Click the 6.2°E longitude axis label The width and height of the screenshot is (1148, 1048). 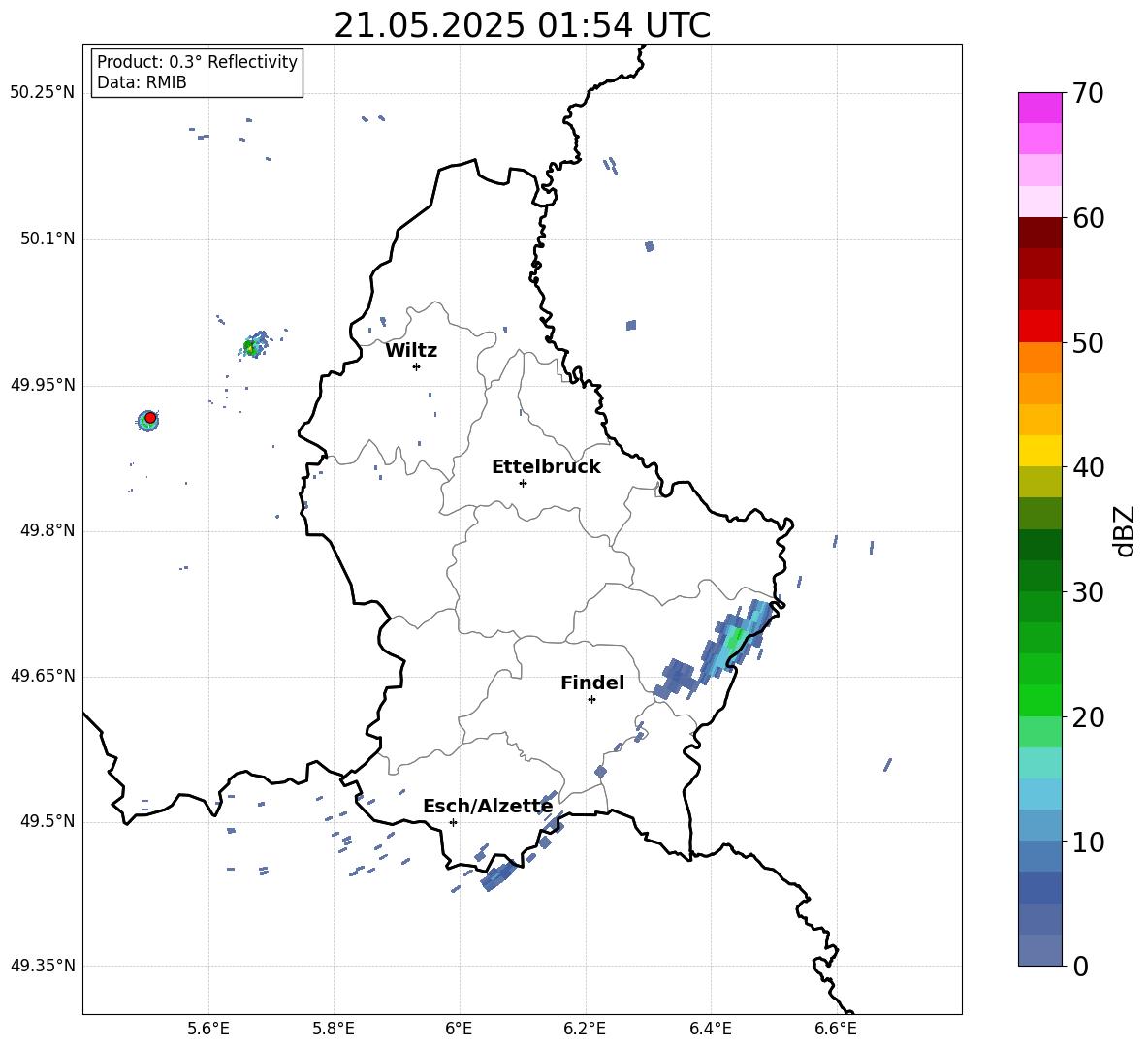(585, 1029)
